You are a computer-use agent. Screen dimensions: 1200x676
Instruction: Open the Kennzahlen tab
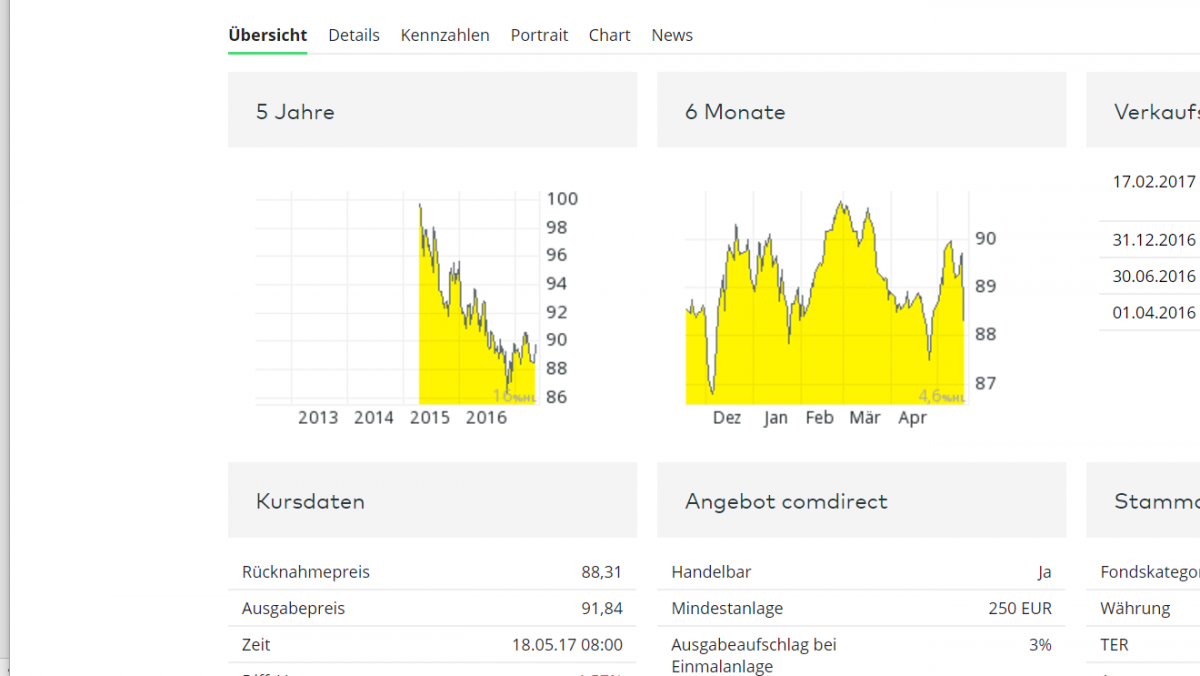pyautogui.click(x=445, y=35)
